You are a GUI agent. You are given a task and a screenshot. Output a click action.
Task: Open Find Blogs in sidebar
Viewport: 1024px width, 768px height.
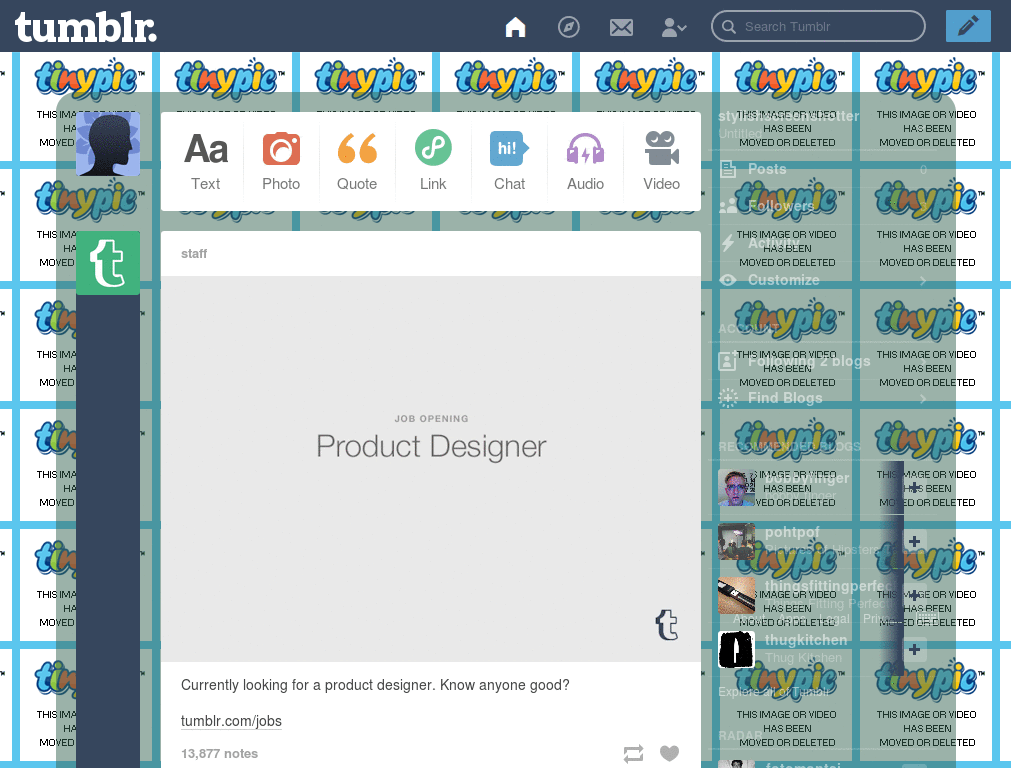(823, 398)
